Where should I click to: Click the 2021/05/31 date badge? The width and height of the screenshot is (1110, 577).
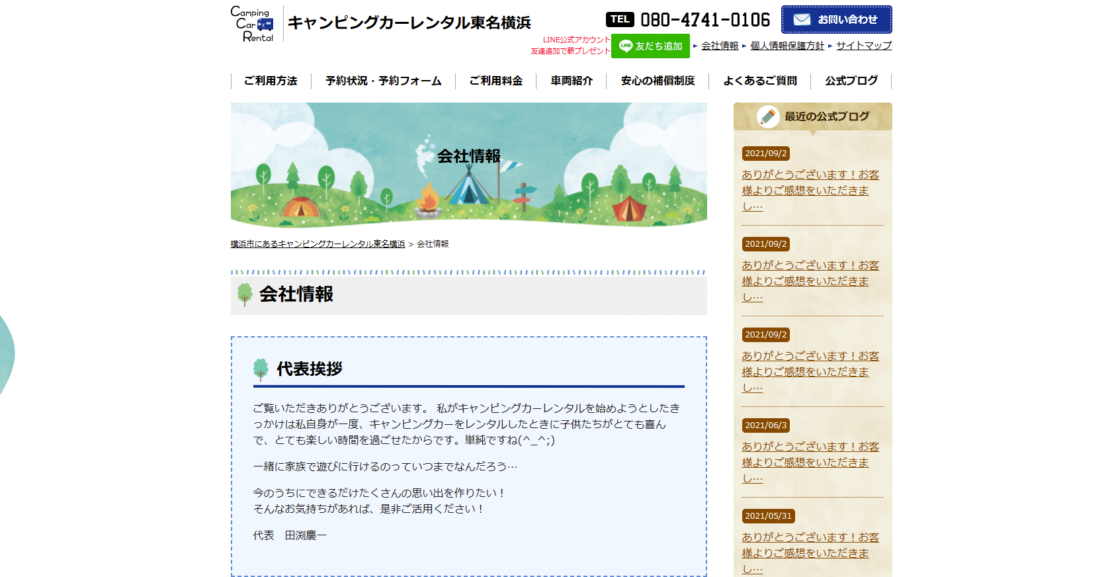point(768,516)
